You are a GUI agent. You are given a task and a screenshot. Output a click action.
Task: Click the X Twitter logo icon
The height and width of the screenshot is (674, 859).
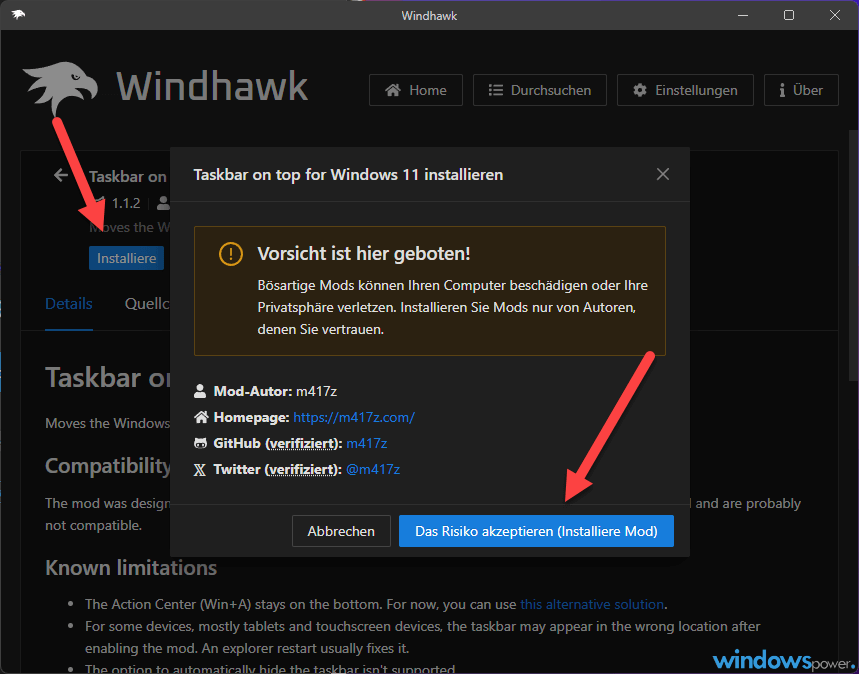(200, 470)
